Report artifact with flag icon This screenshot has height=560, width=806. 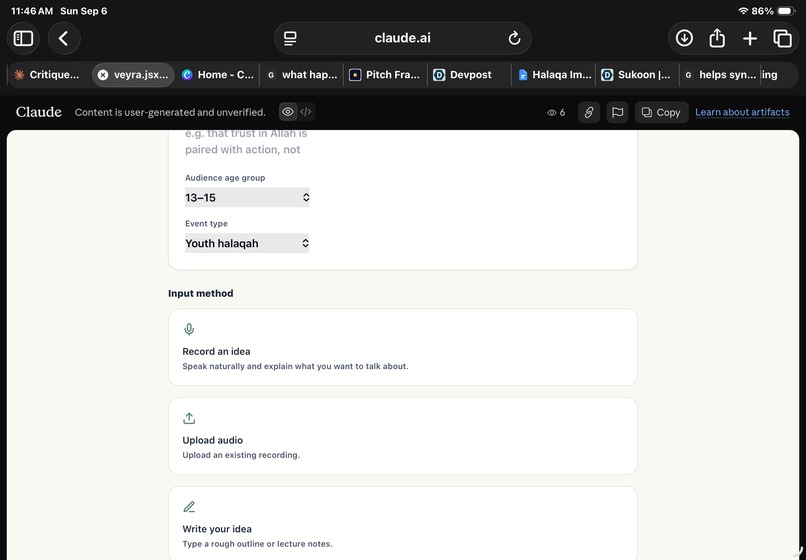617,112
